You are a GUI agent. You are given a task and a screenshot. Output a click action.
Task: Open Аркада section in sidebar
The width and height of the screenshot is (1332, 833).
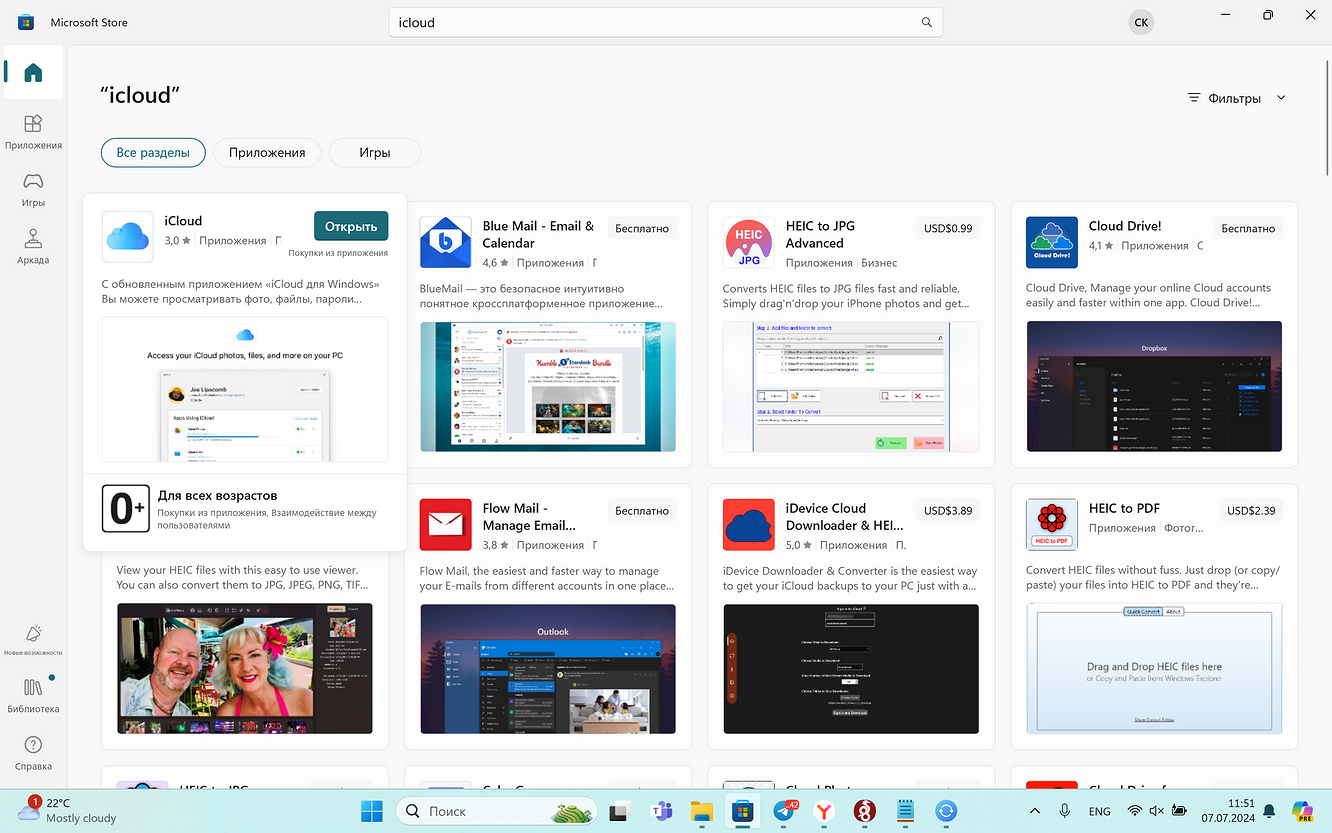[x=33, y=246]
